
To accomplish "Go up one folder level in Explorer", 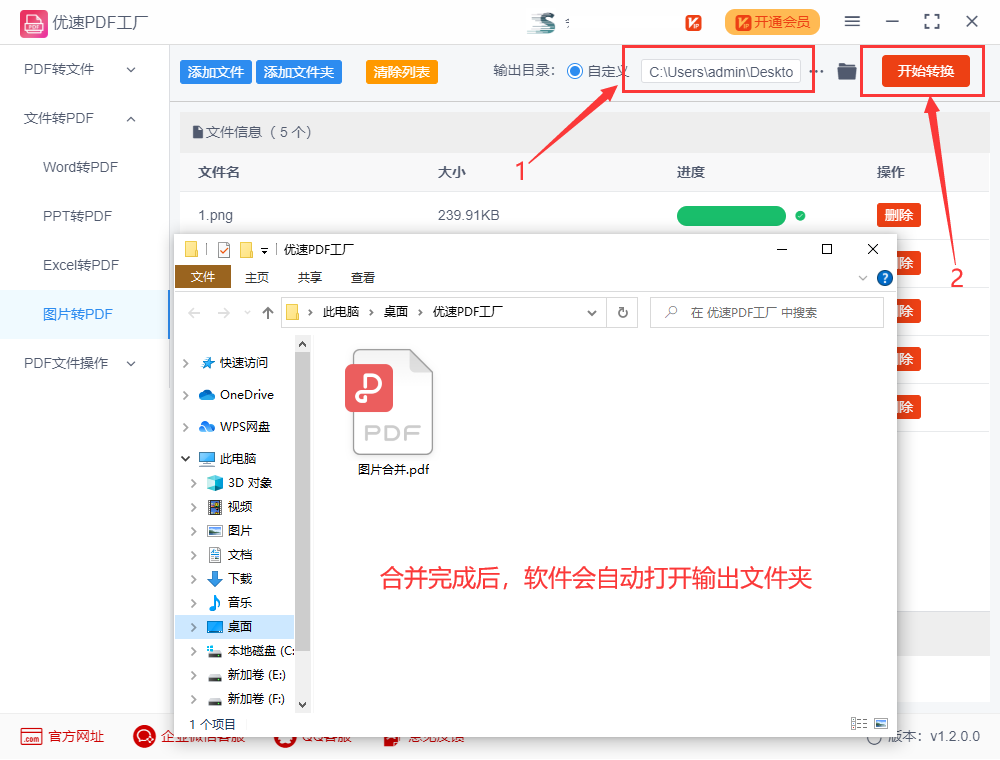I will pyautogui.click(x=268, y=312).
